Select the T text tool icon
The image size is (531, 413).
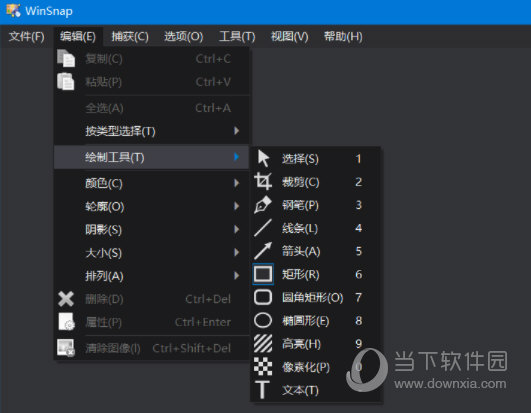tap(262, 390)
